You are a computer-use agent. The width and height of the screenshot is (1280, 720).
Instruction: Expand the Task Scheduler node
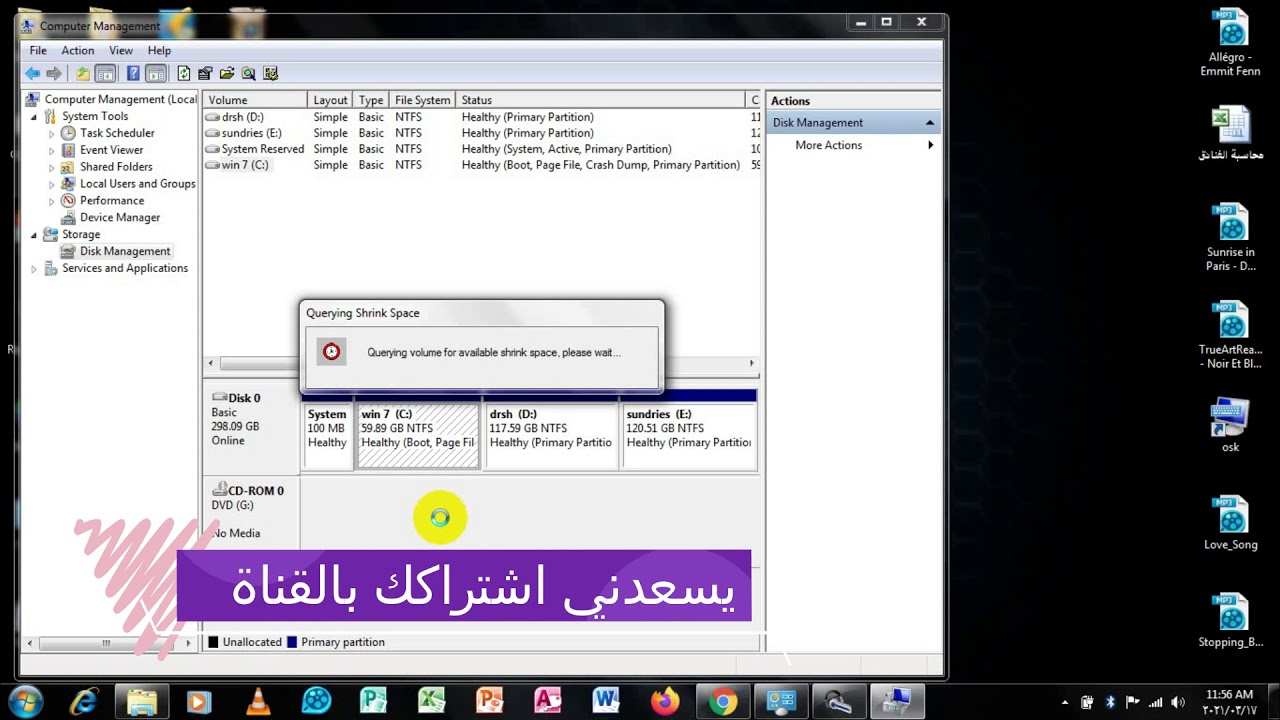pos(52,133)
